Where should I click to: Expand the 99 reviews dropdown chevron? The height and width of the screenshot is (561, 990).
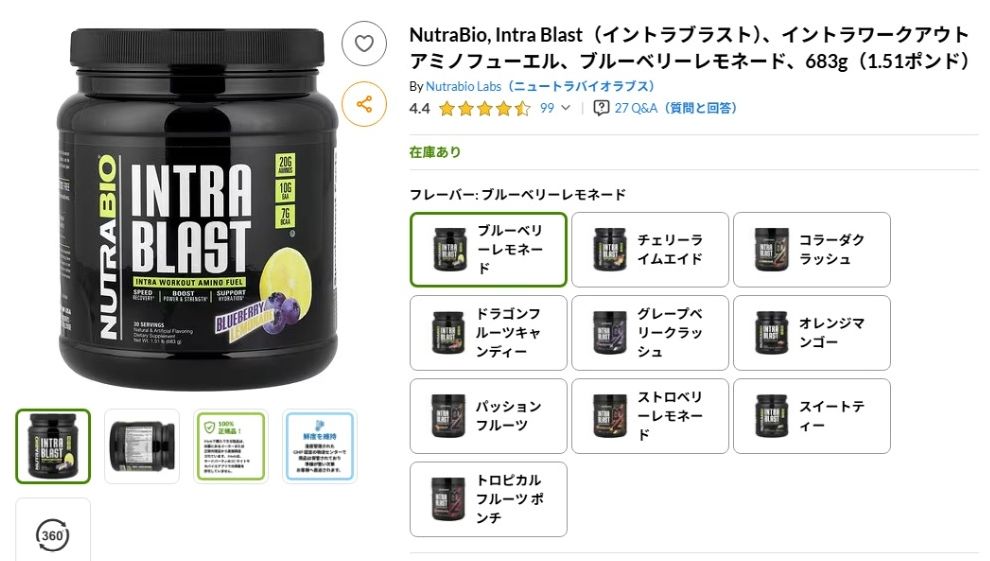(566, 108)
